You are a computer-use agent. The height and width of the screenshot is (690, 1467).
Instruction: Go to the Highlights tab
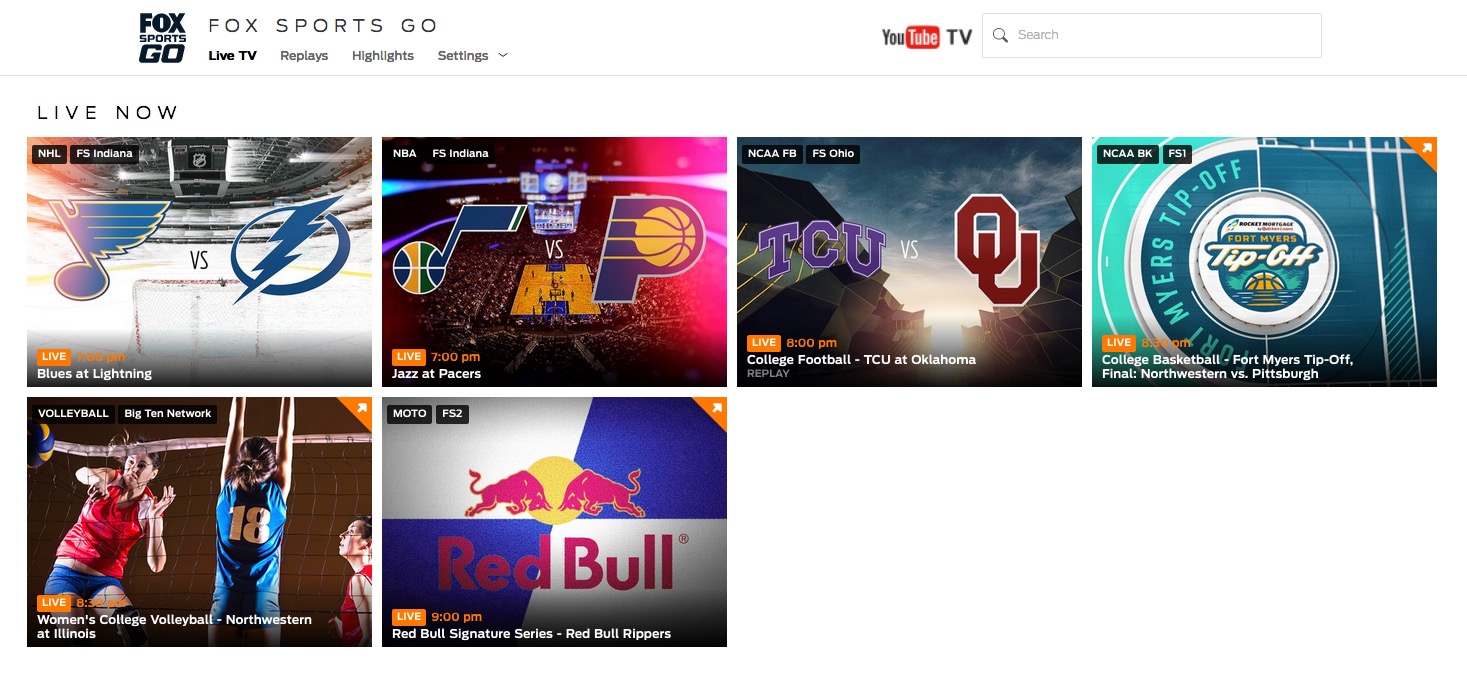382,56
